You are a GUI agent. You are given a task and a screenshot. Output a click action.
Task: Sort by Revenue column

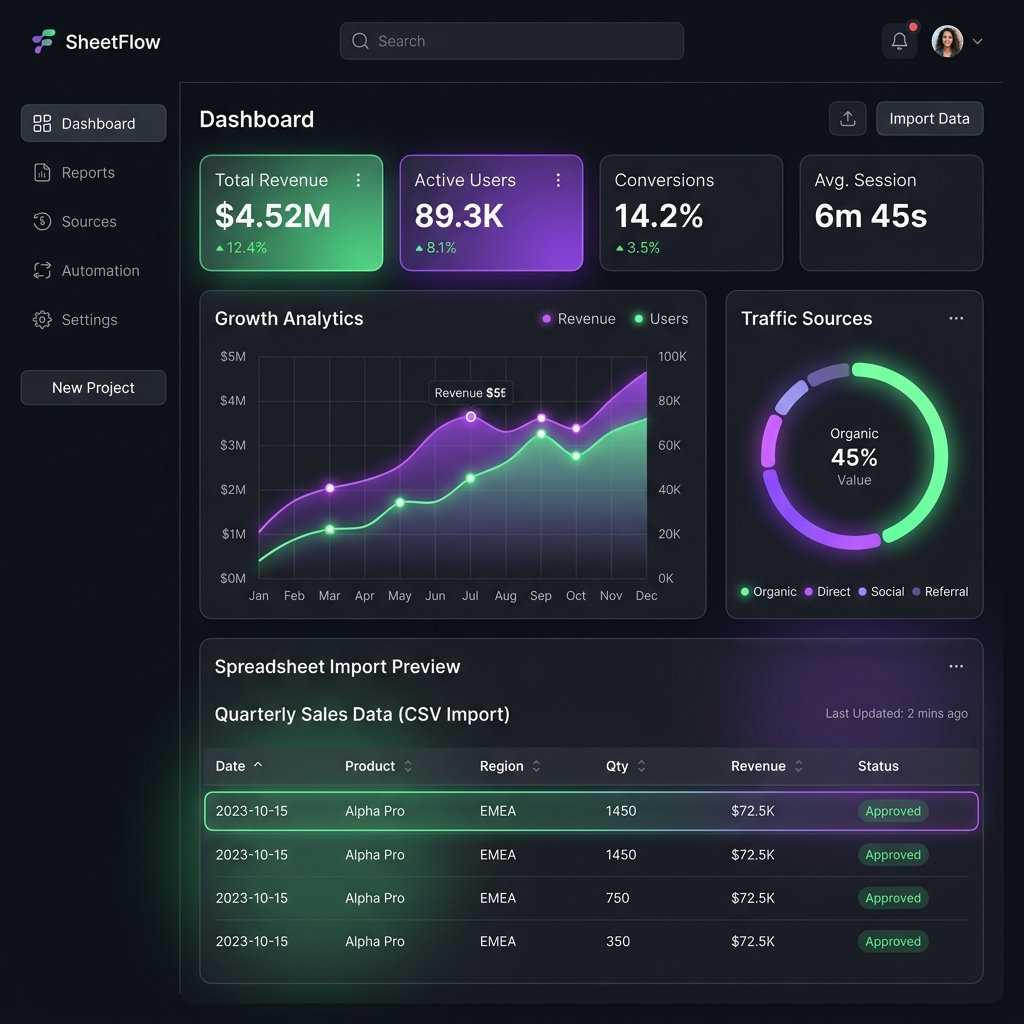[x=766, y=766]
